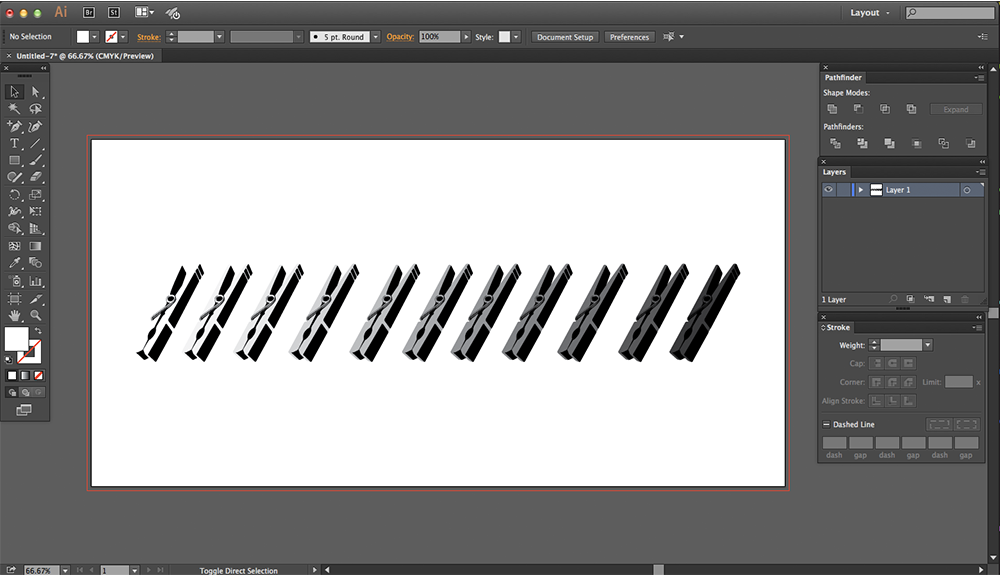Expand Layer 1 disclosure triangle
Viewport: 1000px width, 577px height.
pos(860,189)
